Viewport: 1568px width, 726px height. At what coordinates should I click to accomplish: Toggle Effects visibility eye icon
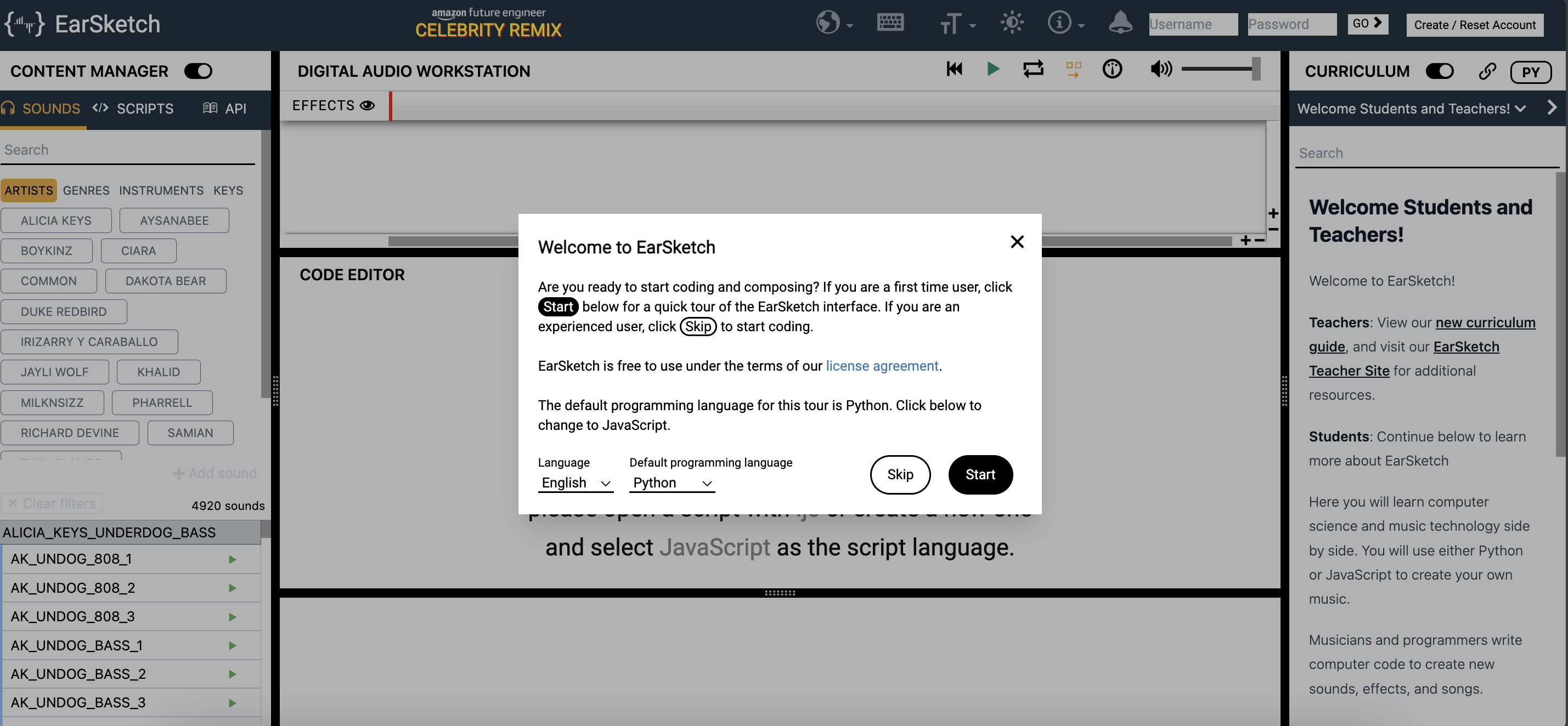[x=367, y=105]
